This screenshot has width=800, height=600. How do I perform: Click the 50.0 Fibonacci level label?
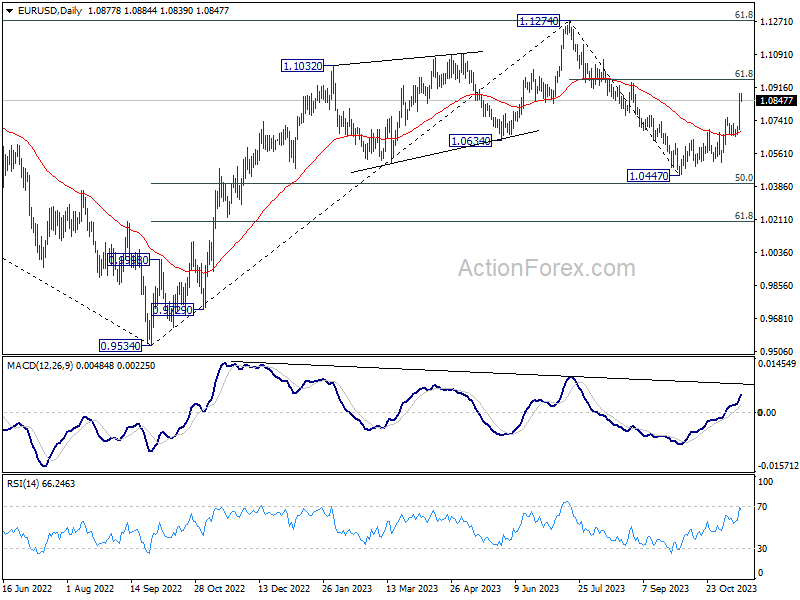tap(744, 178)
